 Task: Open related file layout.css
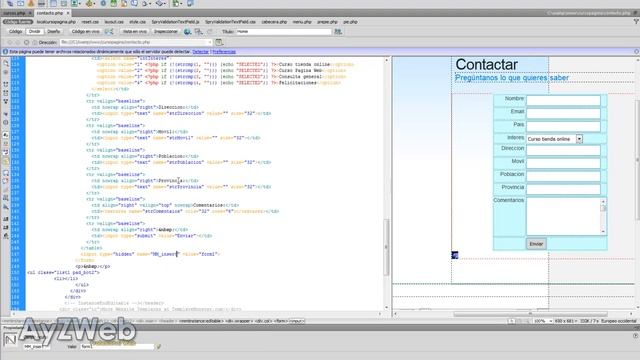coord(114,22)
